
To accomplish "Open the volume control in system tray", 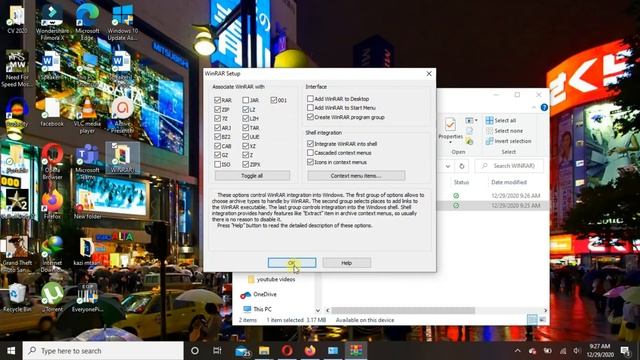I will [x=576, y=351].
